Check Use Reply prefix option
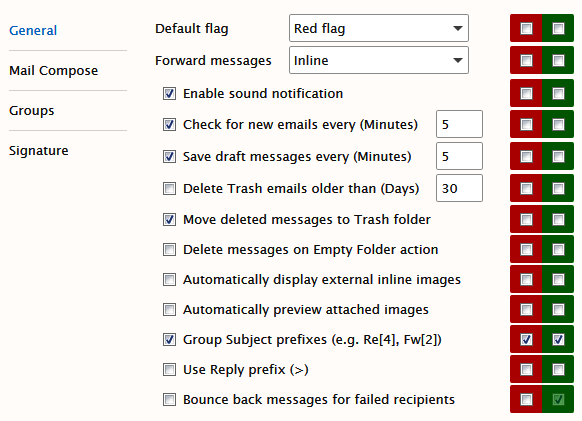This screenshot has height=421, width=582. [x=169, y=370]
